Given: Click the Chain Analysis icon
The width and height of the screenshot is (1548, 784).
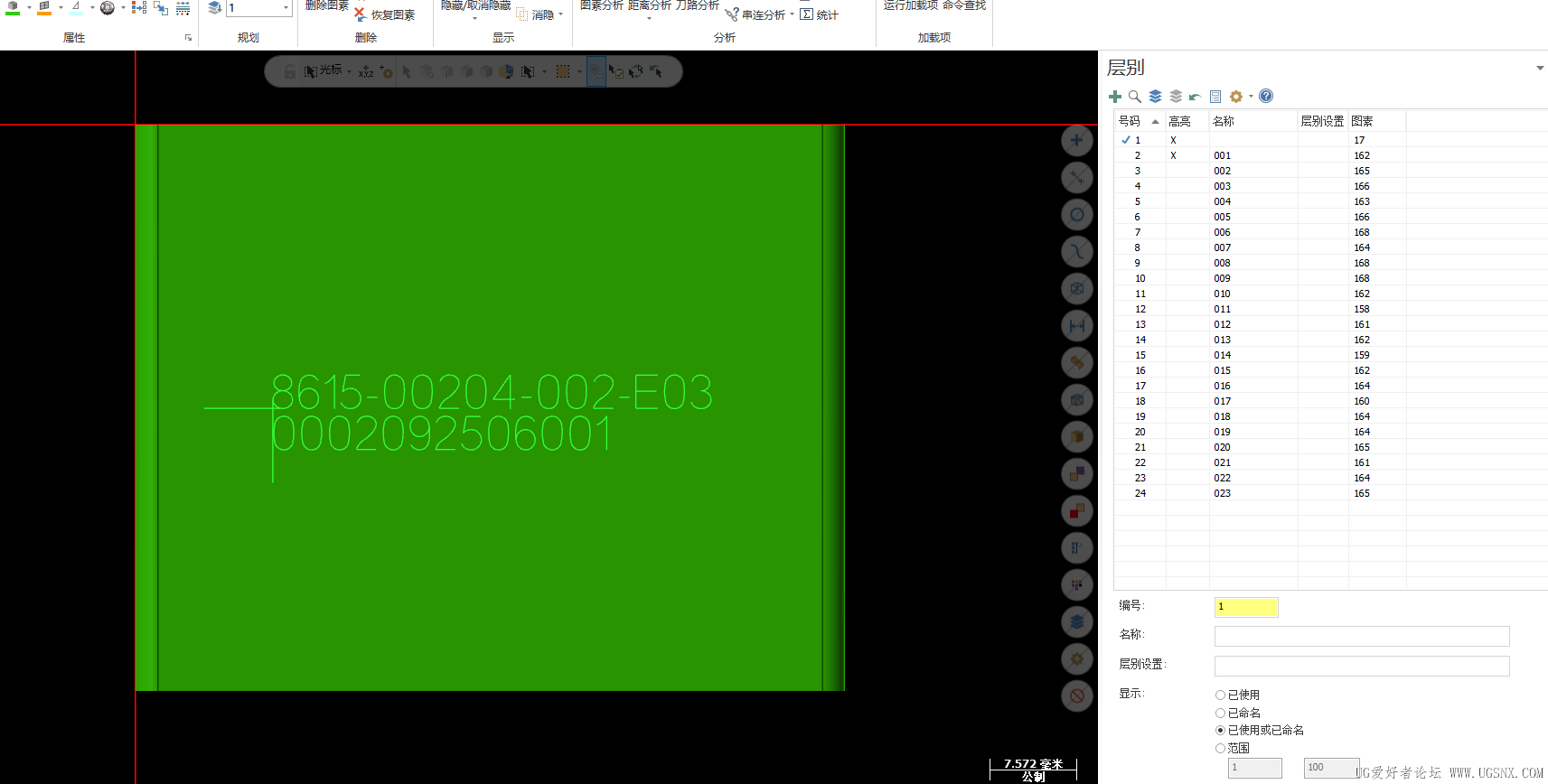Looking at the screenshot, I should (732, 14).
